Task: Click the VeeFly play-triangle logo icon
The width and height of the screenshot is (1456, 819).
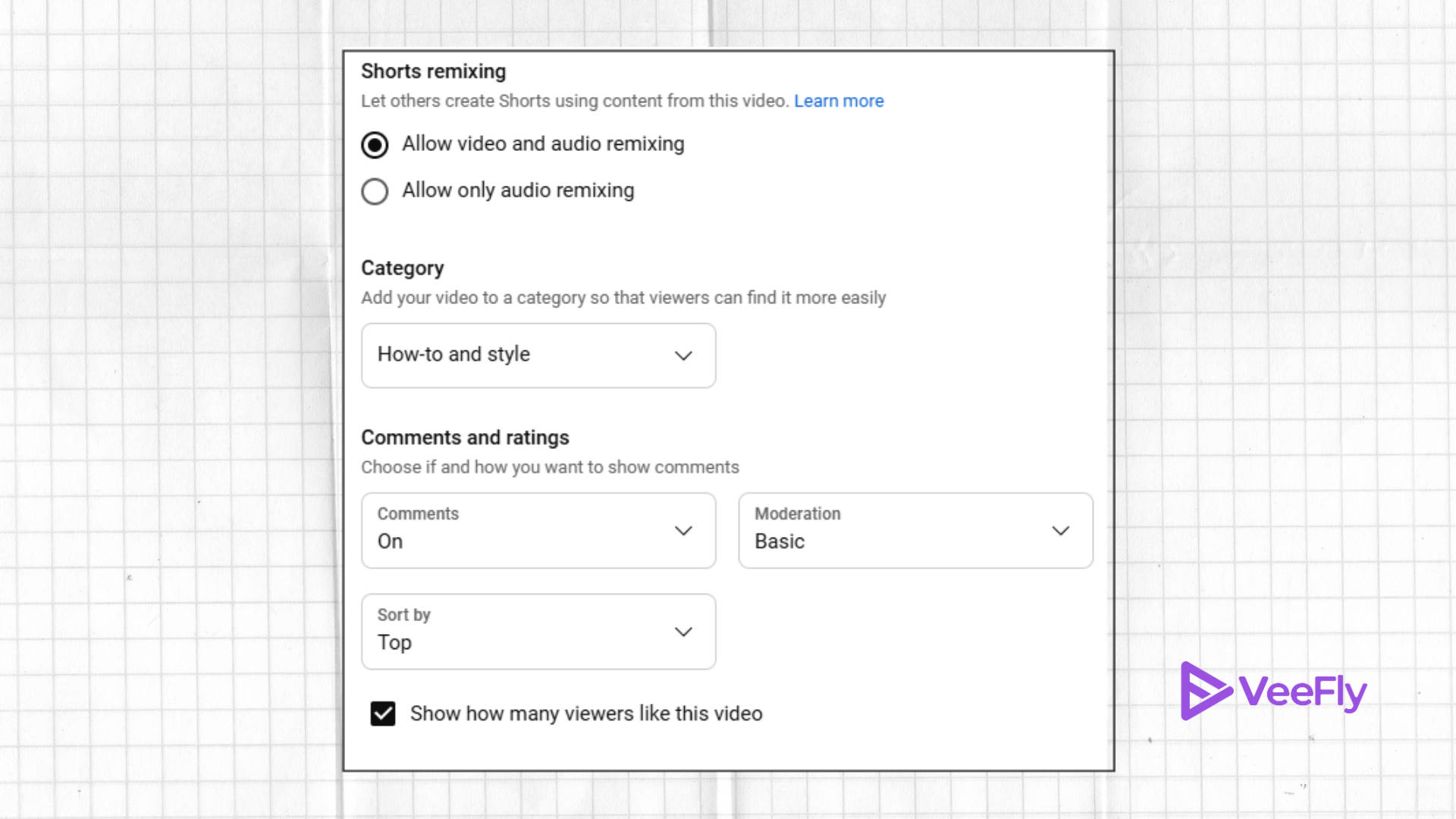Action: pyautogui.click(x=1206, y=691)
